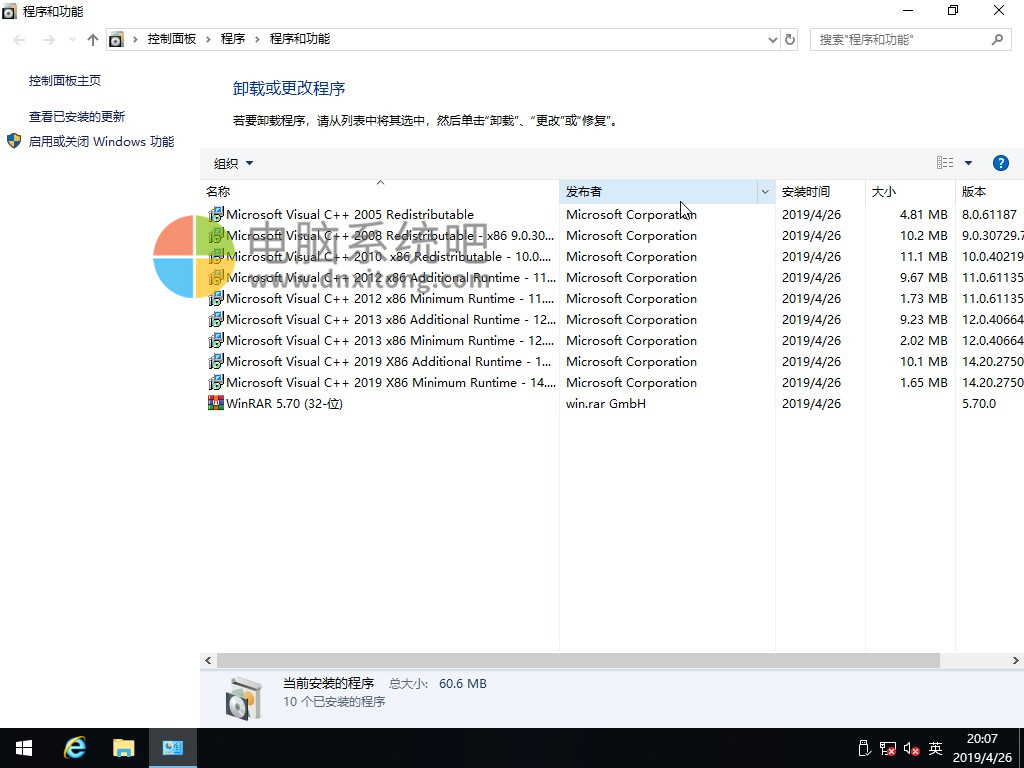Click the 控制面板 breadcrumb segment
The height and width of the screenshot is (768, 1024).
tap(172, 39)
